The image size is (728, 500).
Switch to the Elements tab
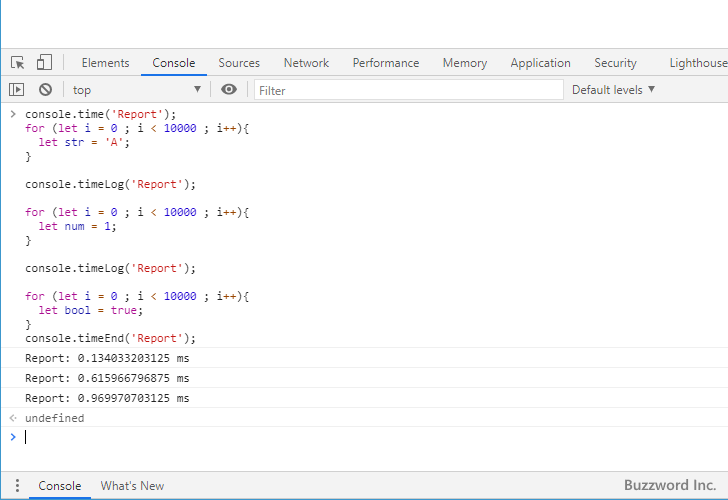[x=105, y=63]
